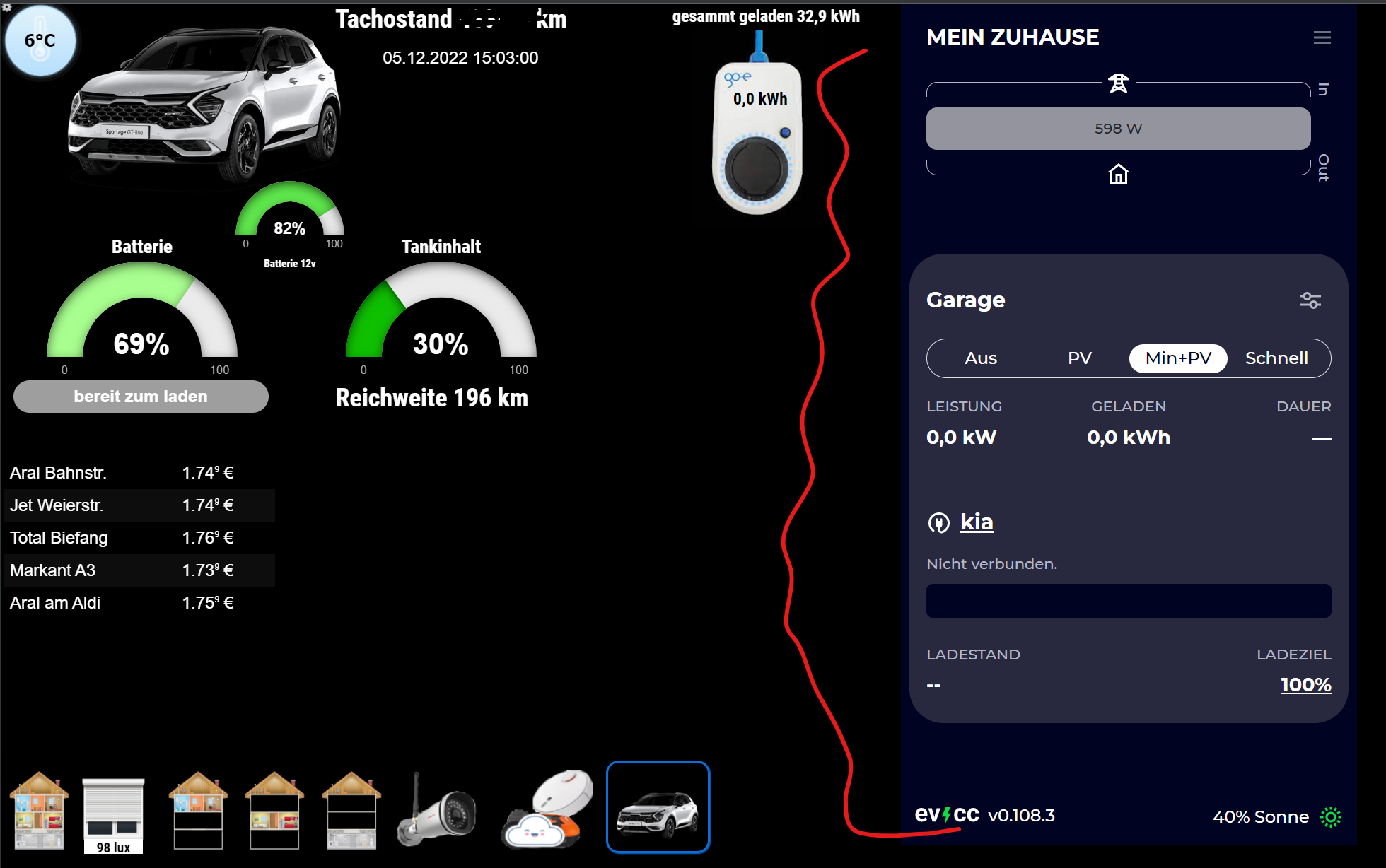Viewport: 1386px width, 868px height.
Task: Click the bereit zum laden button
Action: click(141, 397)
